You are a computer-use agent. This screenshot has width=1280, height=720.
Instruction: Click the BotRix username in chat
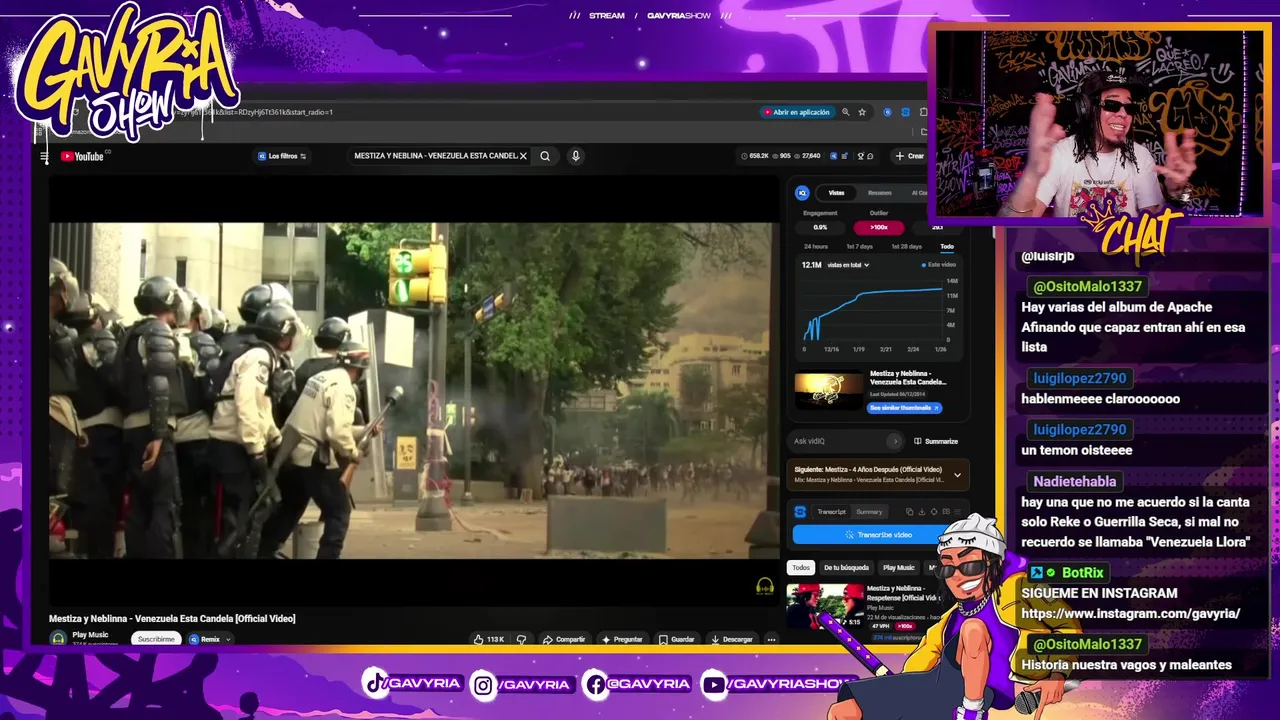(1082, 573)
